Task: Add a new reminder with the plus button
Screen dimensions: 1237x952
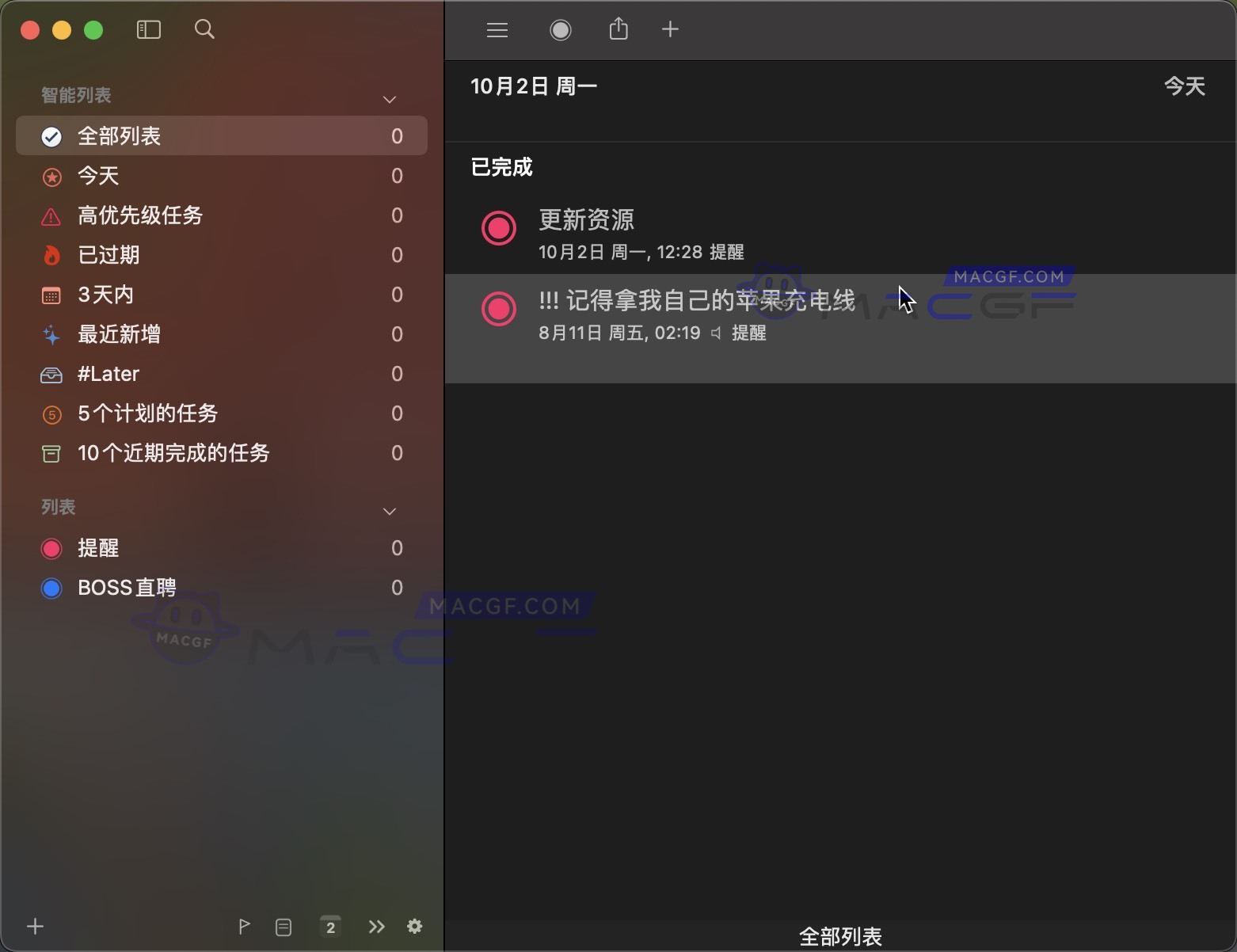Action: pyautogui.click(x=669, y=29)
